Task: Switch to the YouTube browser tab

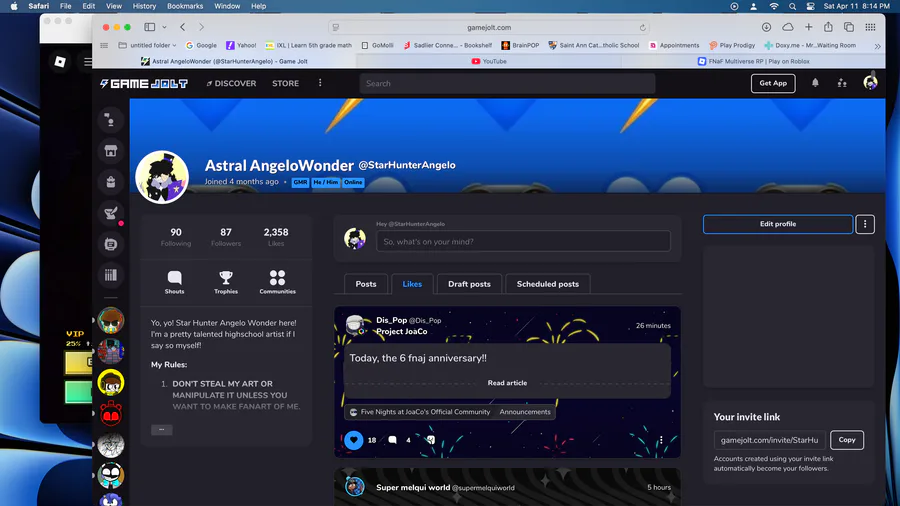Action: point(489,61)
